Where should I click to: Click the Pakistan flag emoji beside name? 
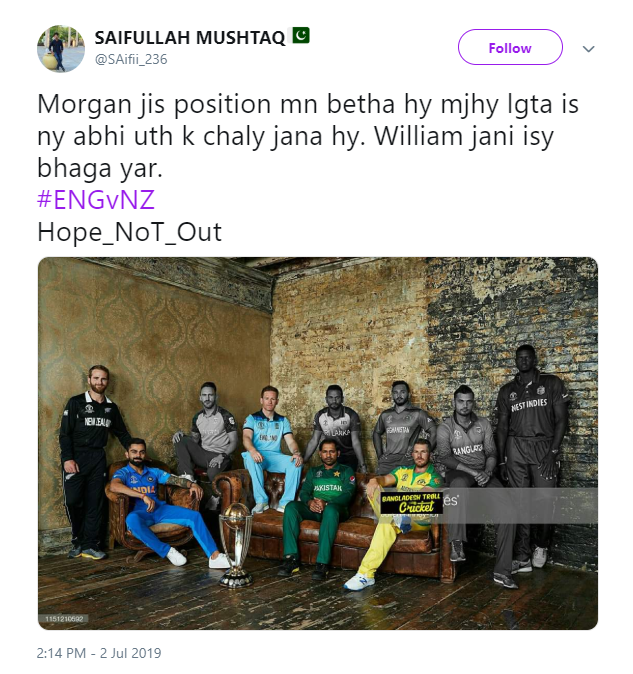(x=301, y=36)
